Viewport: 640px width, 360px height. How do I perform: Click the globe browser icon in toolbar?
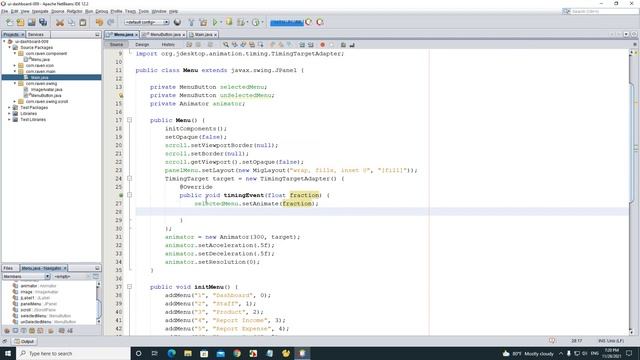click(x=177, y=22)
